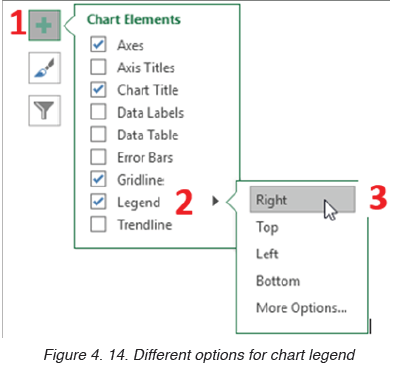
Task: Select Bottom legend position
Action: (278, 281)
